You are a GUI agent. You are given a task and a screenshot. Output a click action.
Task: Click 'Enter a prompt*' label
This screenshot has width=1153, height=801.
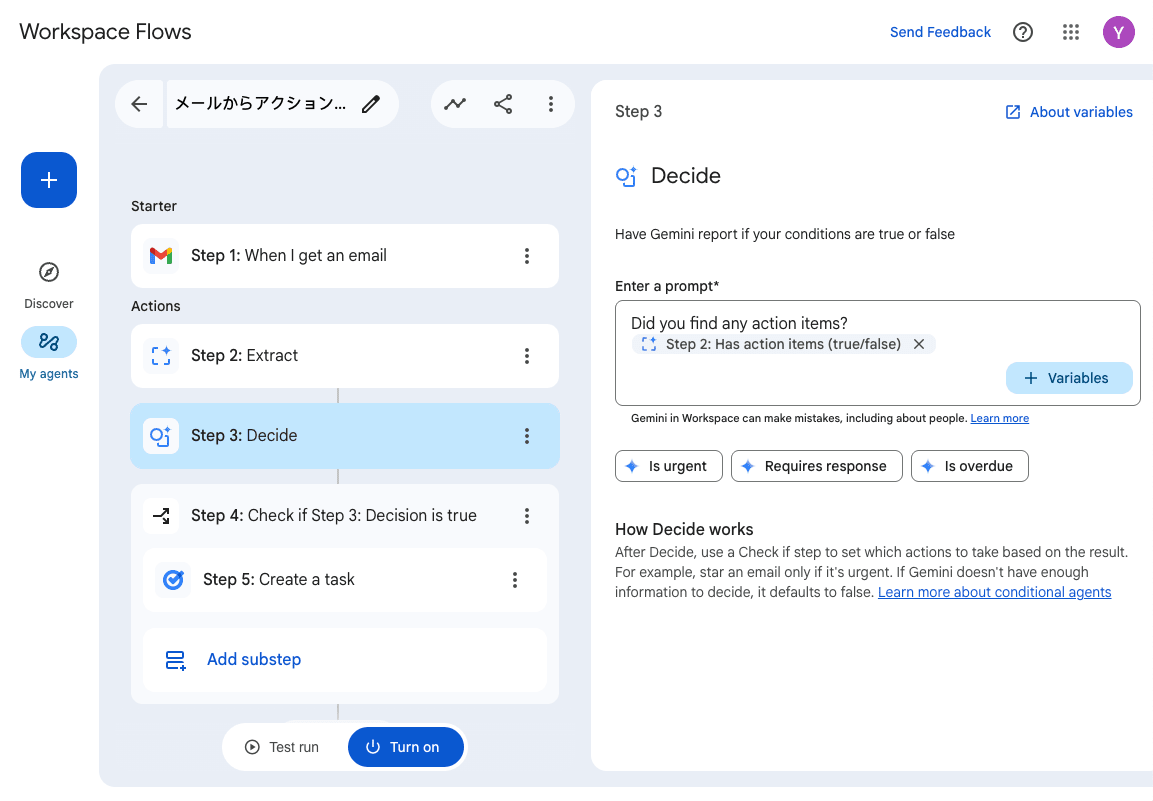(x=667, y=286)
